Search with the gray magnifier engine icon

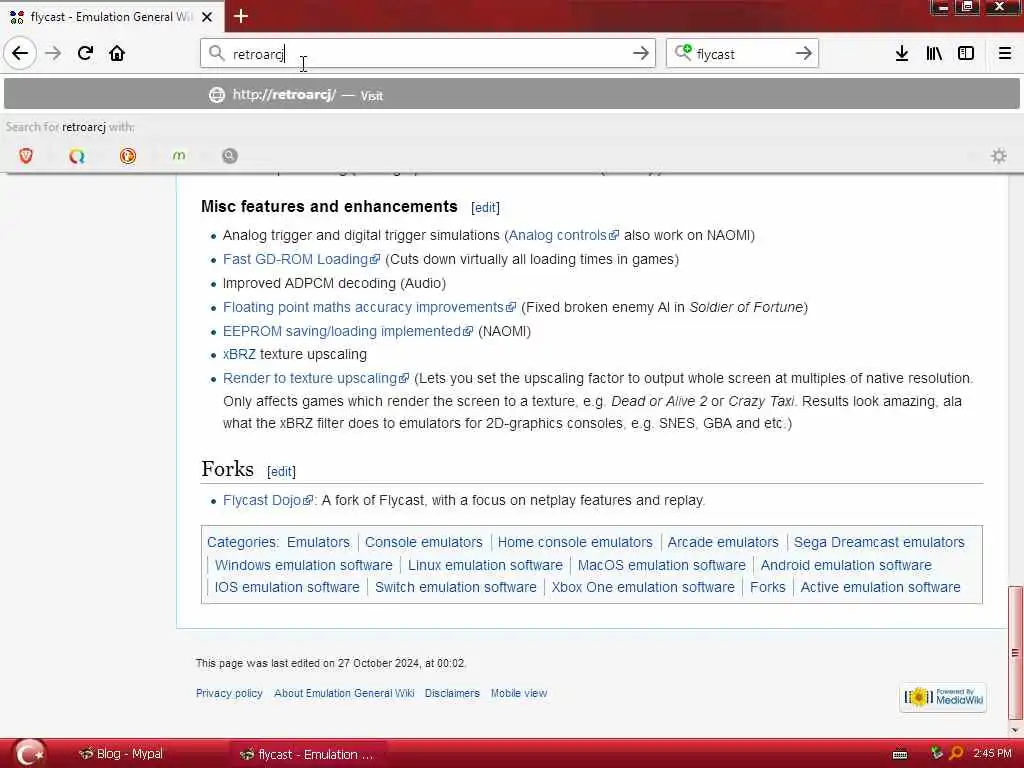[x=230, y=155]
